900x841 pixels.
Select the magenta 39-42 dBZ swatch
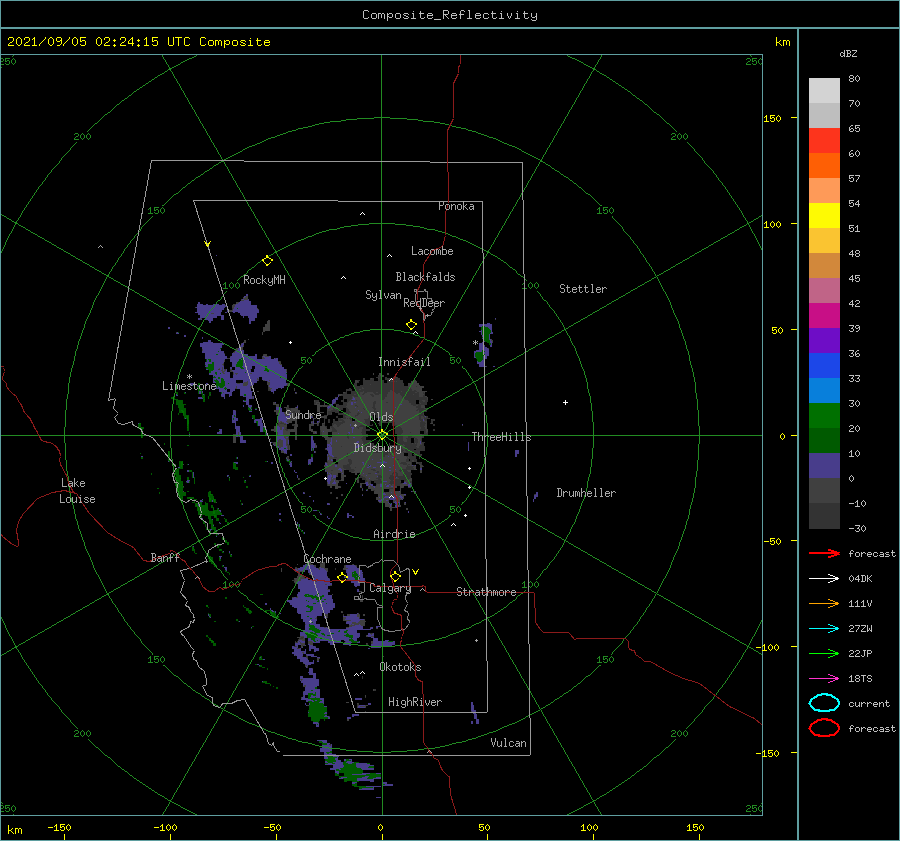click(824, 316)
